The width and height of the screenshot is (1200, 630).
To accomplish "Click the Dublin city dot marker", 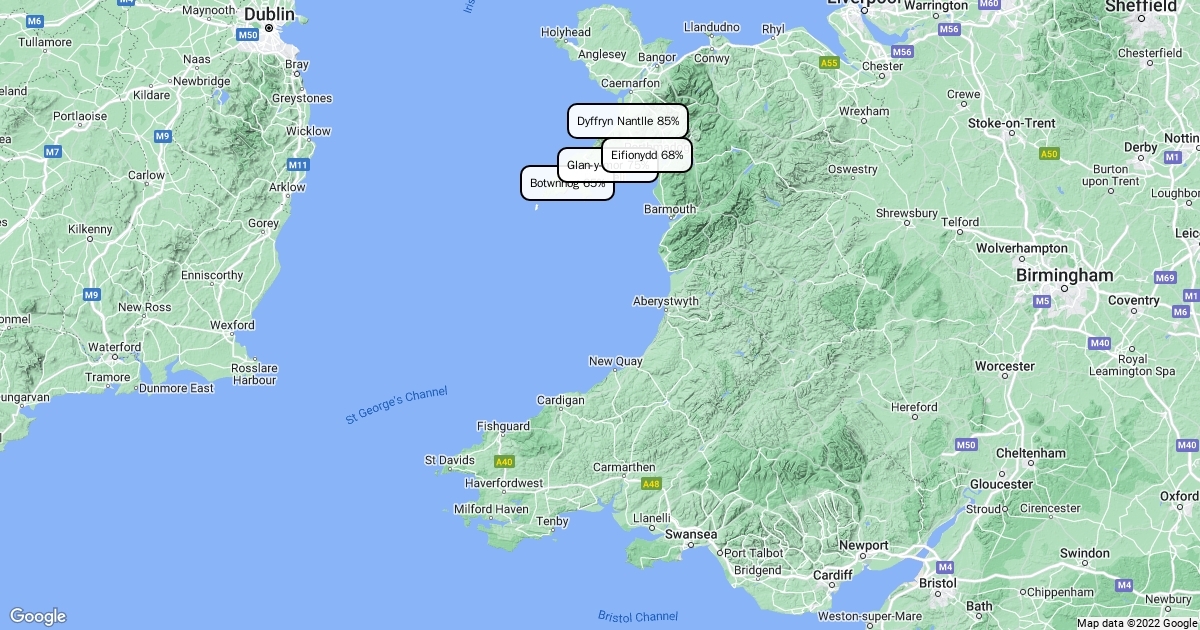I will 269,28.
